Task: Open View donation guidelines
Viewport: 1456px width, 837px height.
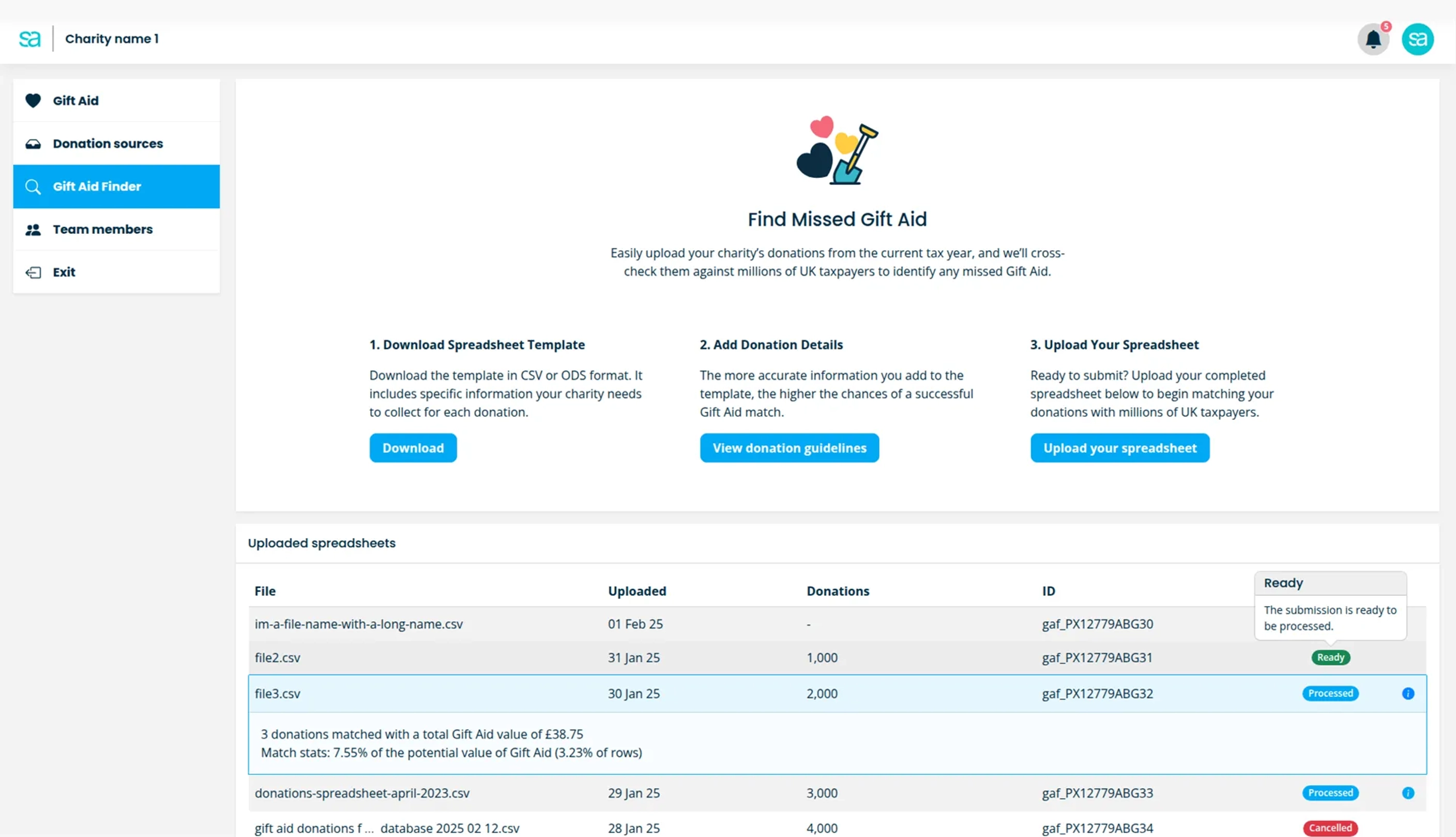Action: tap(789, 448)
